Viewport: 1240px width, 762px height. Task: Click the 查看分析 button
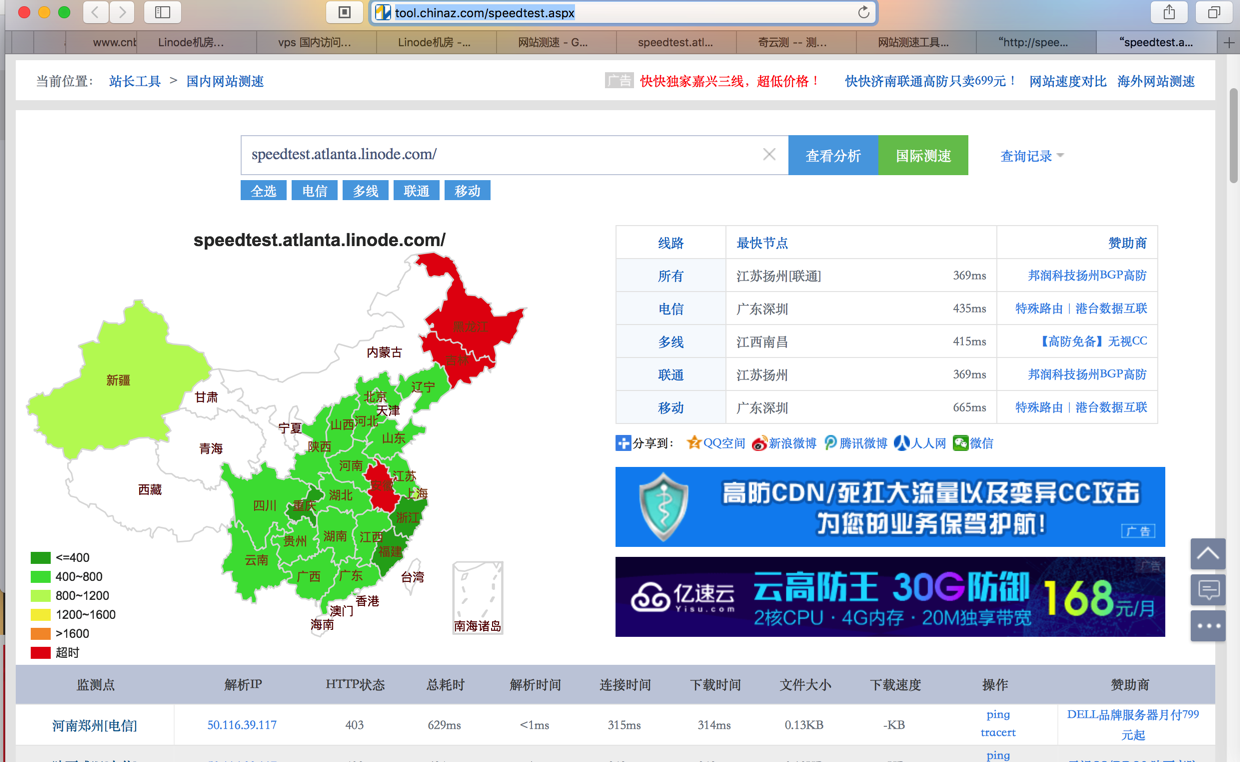(x=833, y=155)
